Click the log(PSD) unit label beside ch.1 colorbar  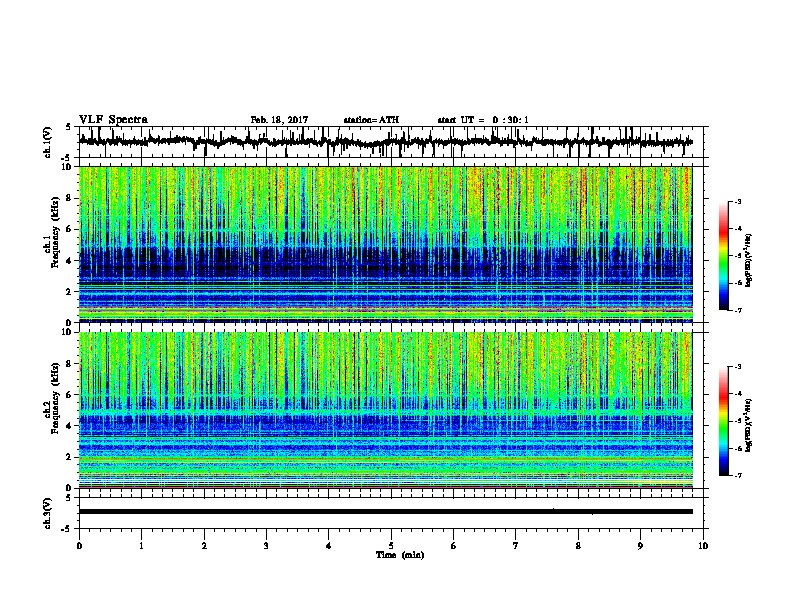pos(748,261)
